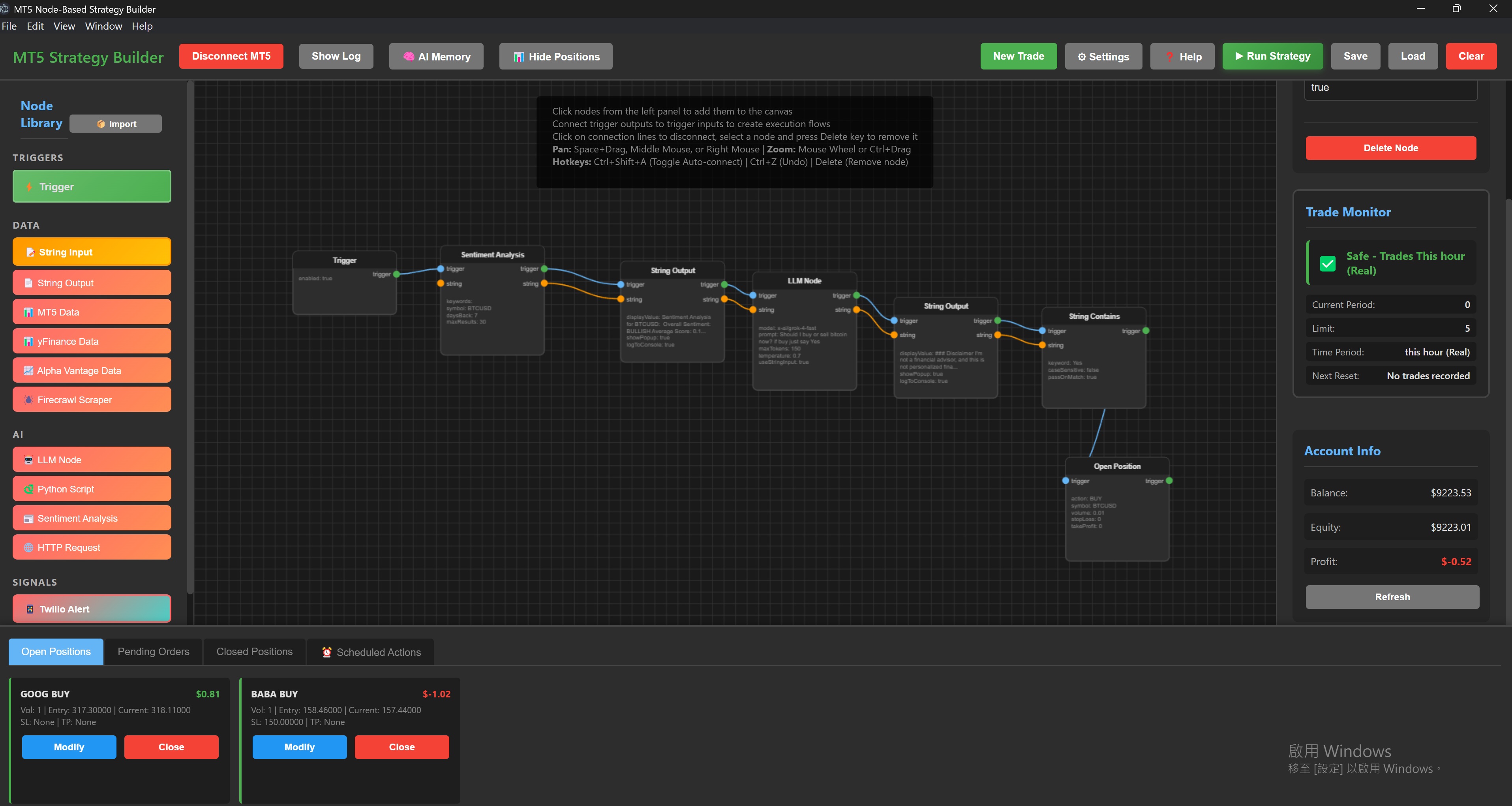This screenshot has height=806, width=1512.
Task: Click the Python Script snake icon
Action: tap(28, 489)
